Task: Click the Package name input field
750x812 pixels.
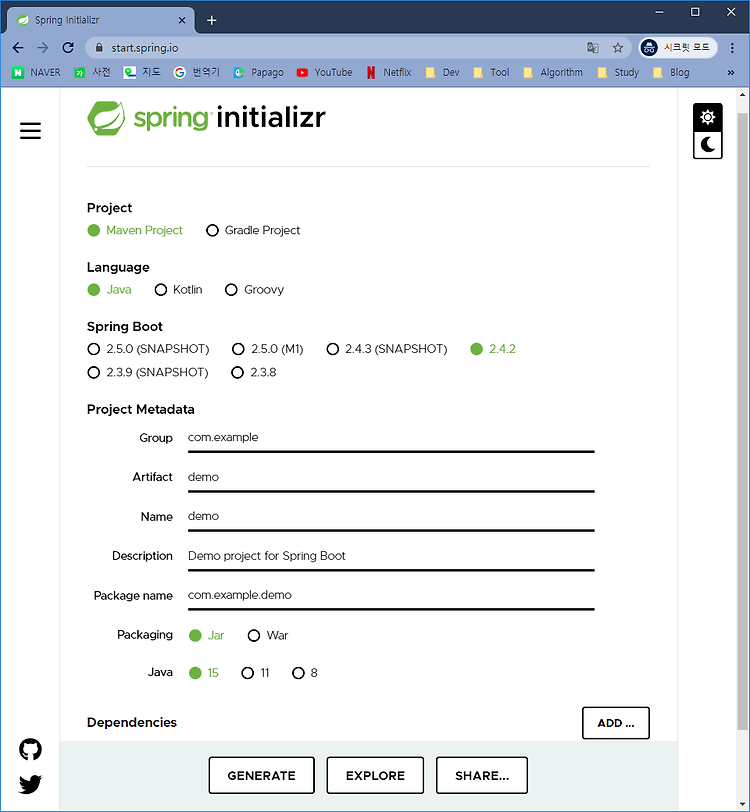Action: point(391,597)
